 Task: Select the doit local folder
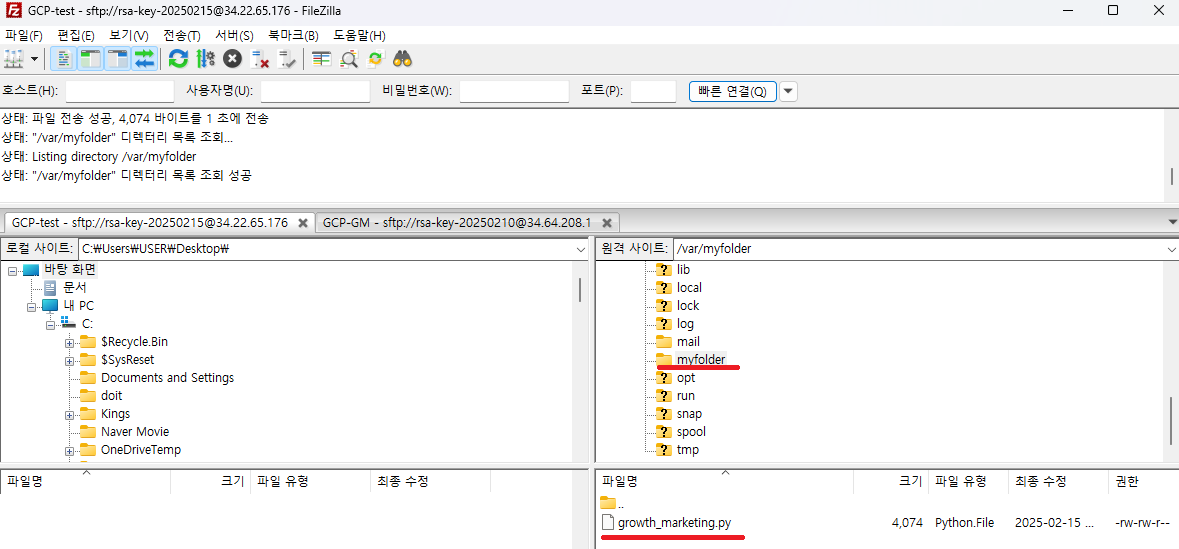click(x=111, y=396)
